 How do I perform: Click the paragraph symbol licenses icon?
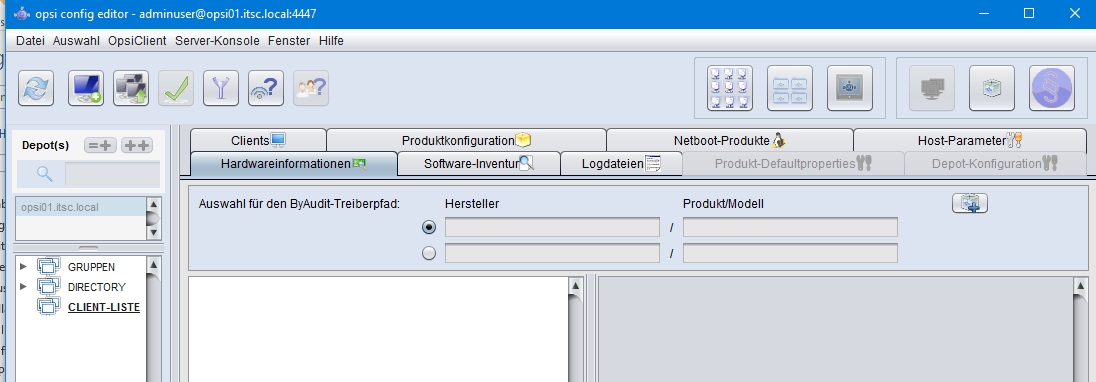(x=1051, y=88)
